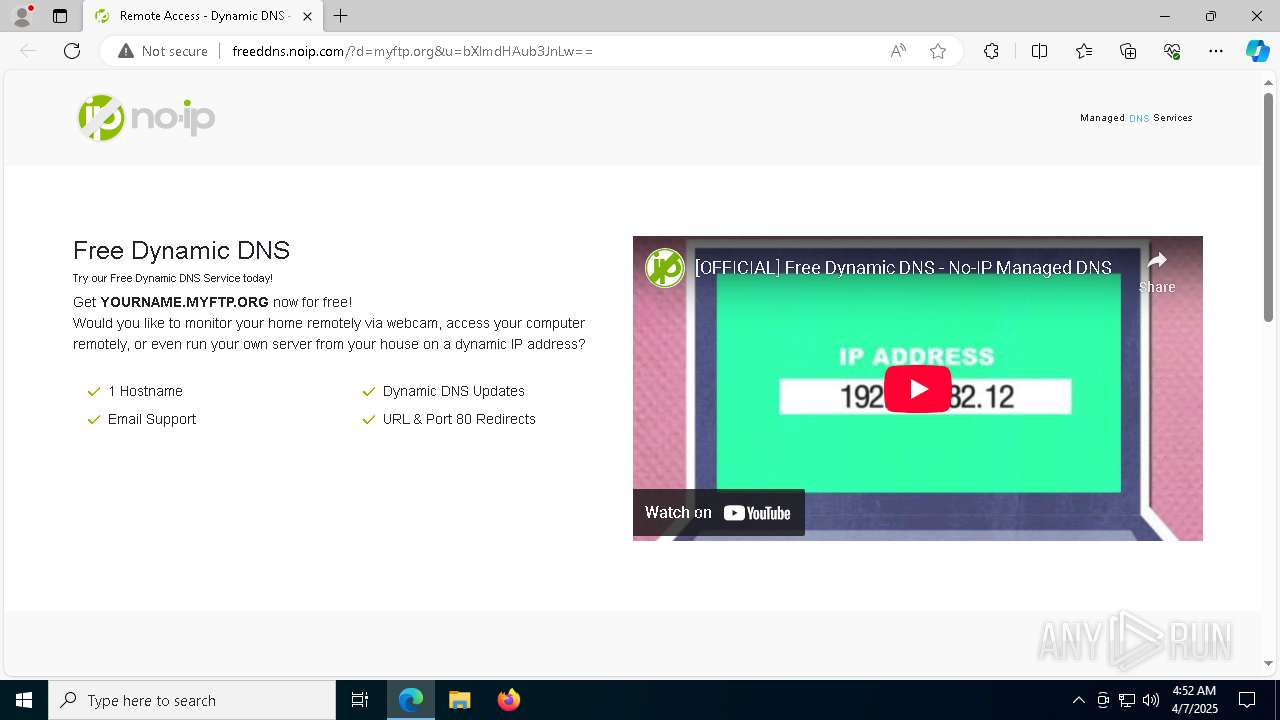This screenshot has width=1280, height=720.
Task: Open Settings and more ellipsis menu
Action: pyautogui.click(x=1216, y=51)
